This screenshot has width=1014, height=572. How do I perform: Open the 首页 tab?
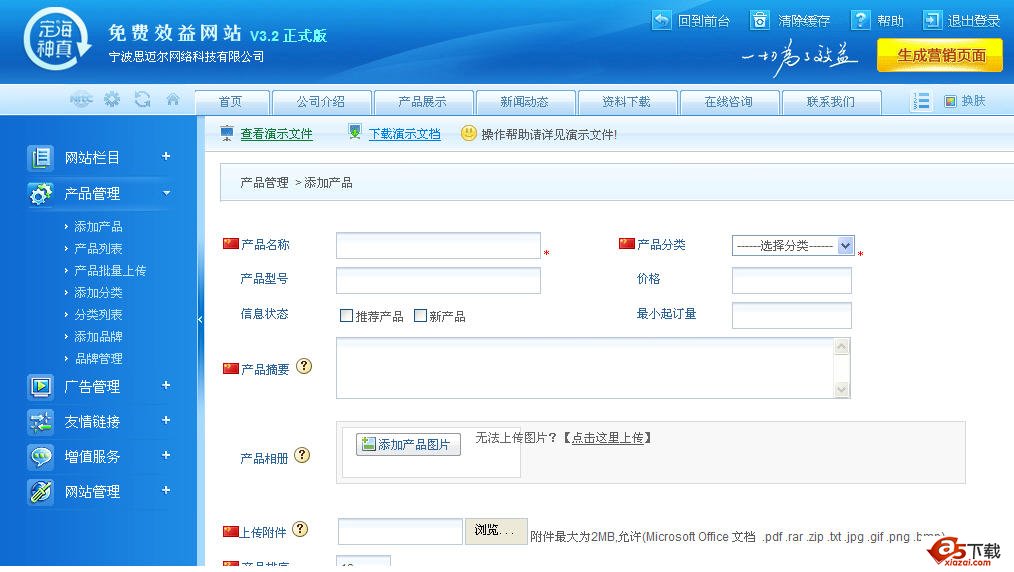tap(232, 102)
